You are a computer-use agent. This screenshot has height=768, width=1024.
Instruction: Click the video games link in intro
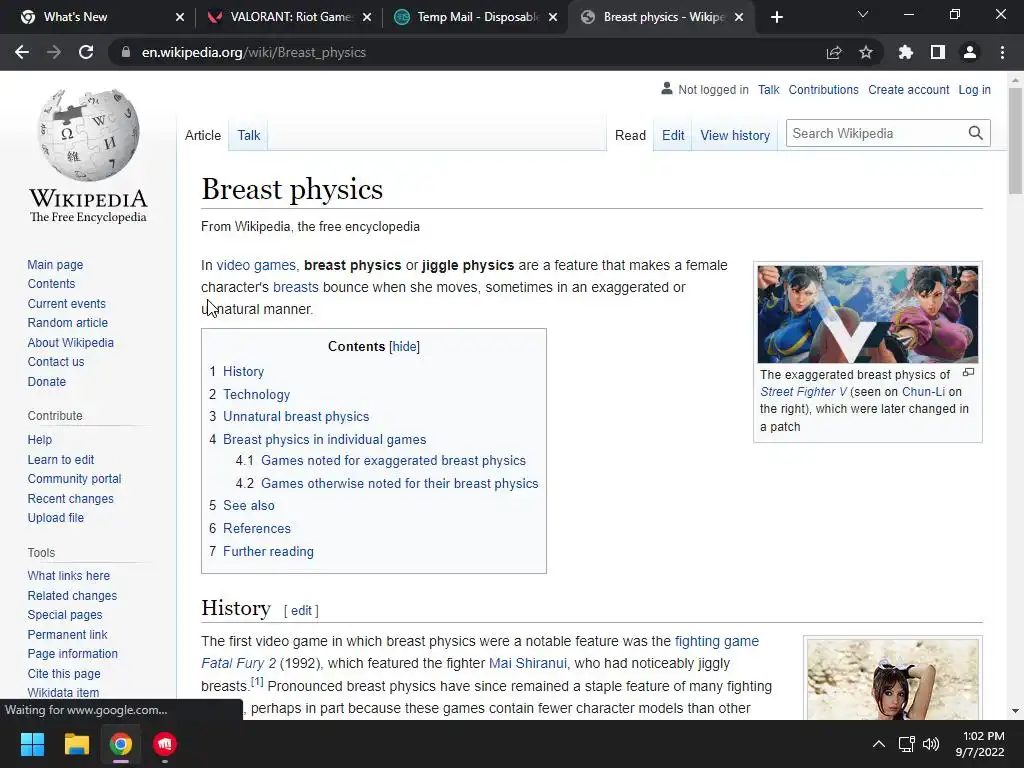click(256, 265)
